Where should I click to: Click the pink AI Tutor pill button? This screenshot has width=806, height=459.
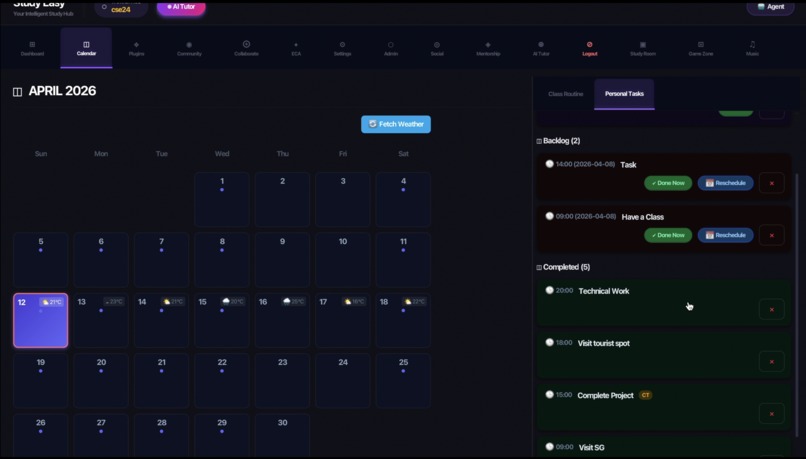pos(181,7)
